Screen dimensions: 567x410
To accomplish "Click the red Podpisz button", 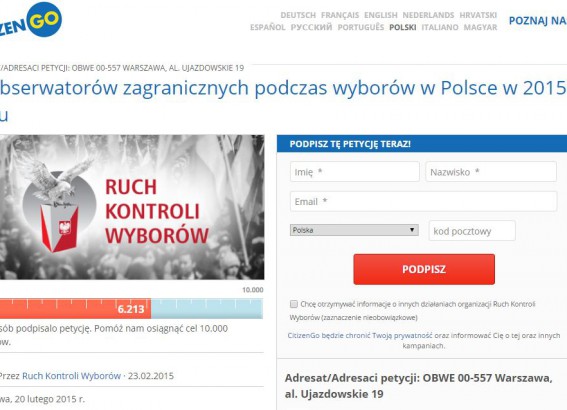I will [x=424, y=269].
